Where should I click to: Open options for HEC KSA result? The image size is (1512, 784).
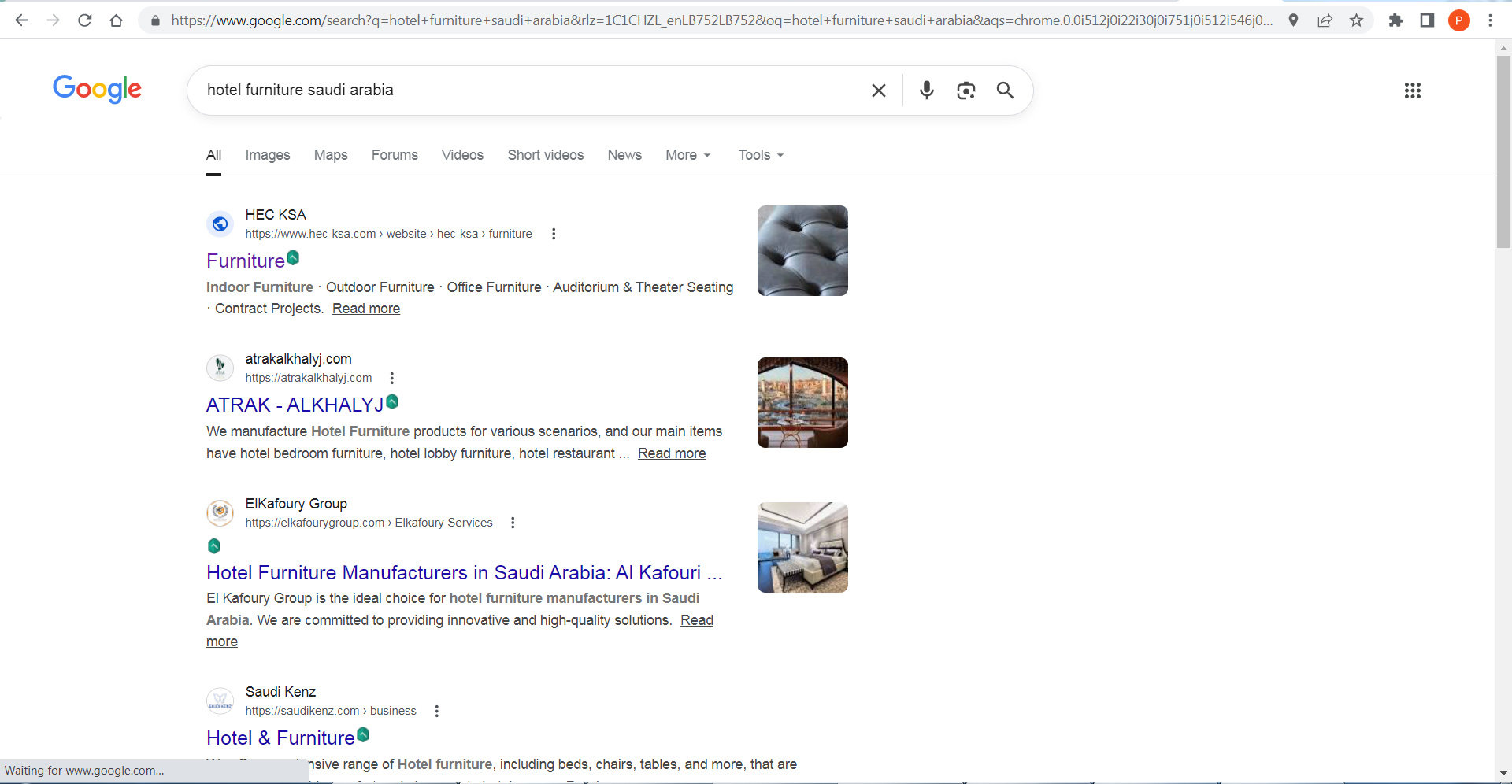554,234
